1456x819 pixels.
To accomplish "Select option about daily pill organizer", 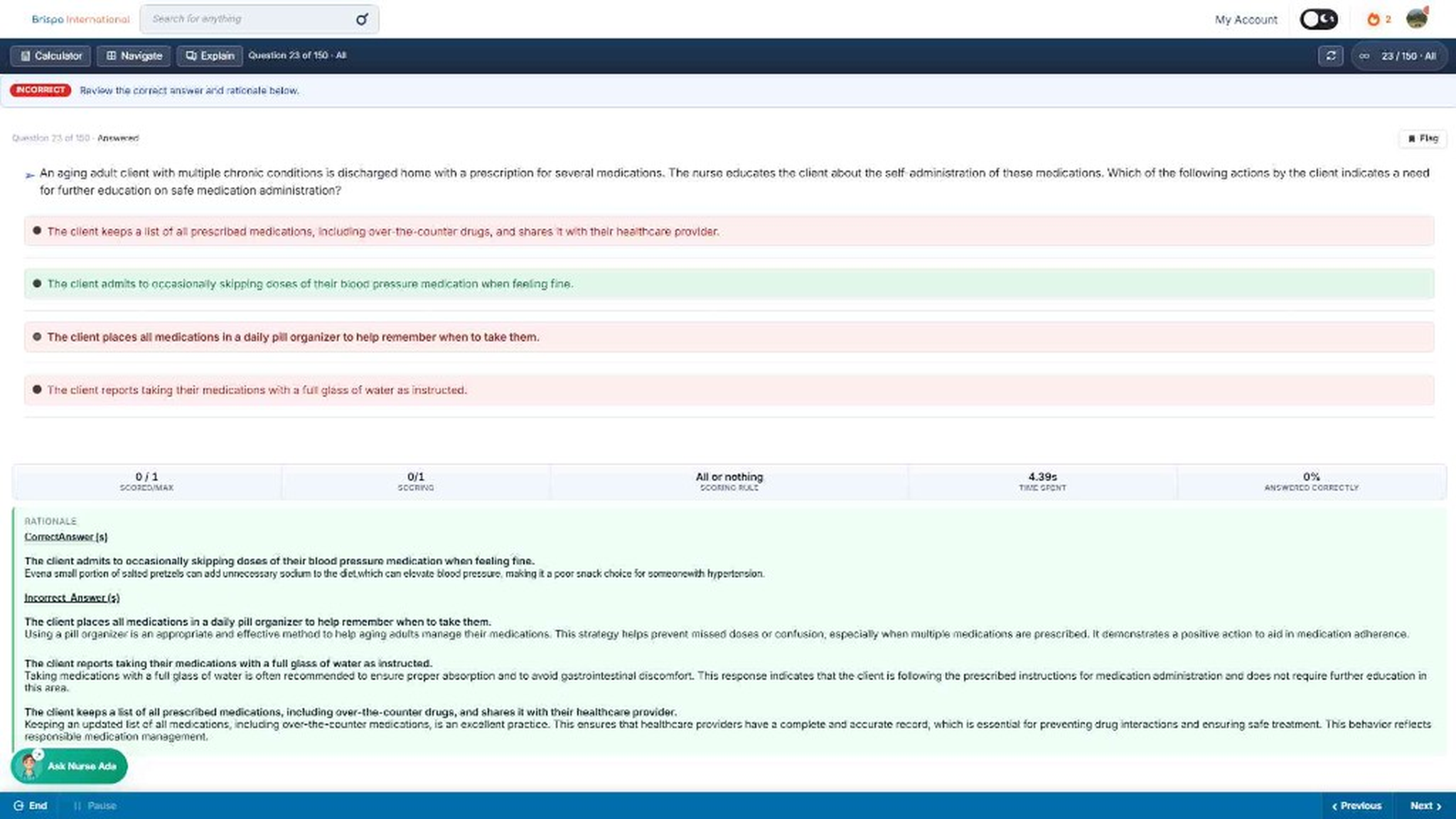I will coord(729,337).
